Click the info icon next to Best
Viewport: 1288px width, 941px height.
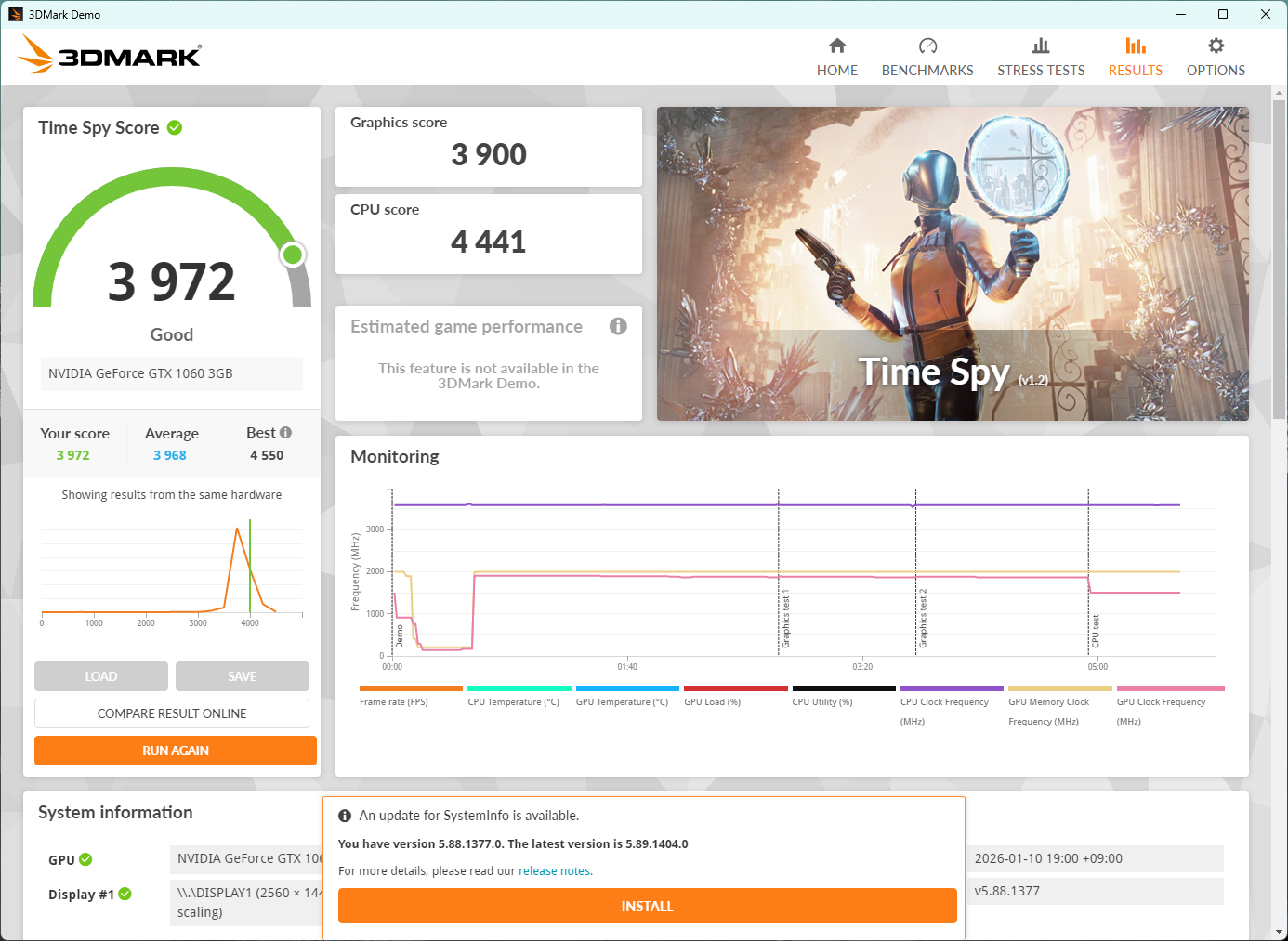[x=285, y=433]
